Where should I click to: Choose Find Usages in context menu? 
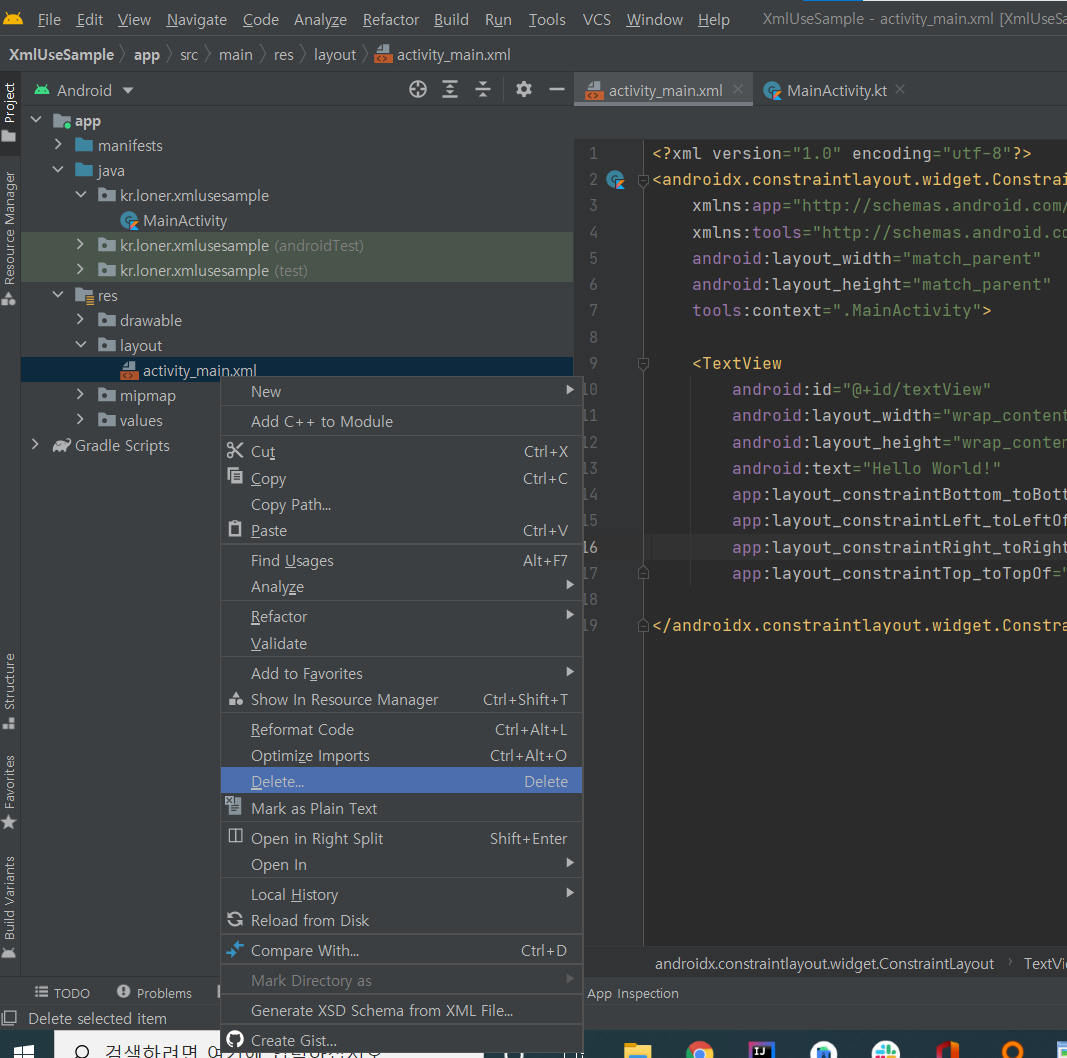pyautogui.click(x=401, y=561)
